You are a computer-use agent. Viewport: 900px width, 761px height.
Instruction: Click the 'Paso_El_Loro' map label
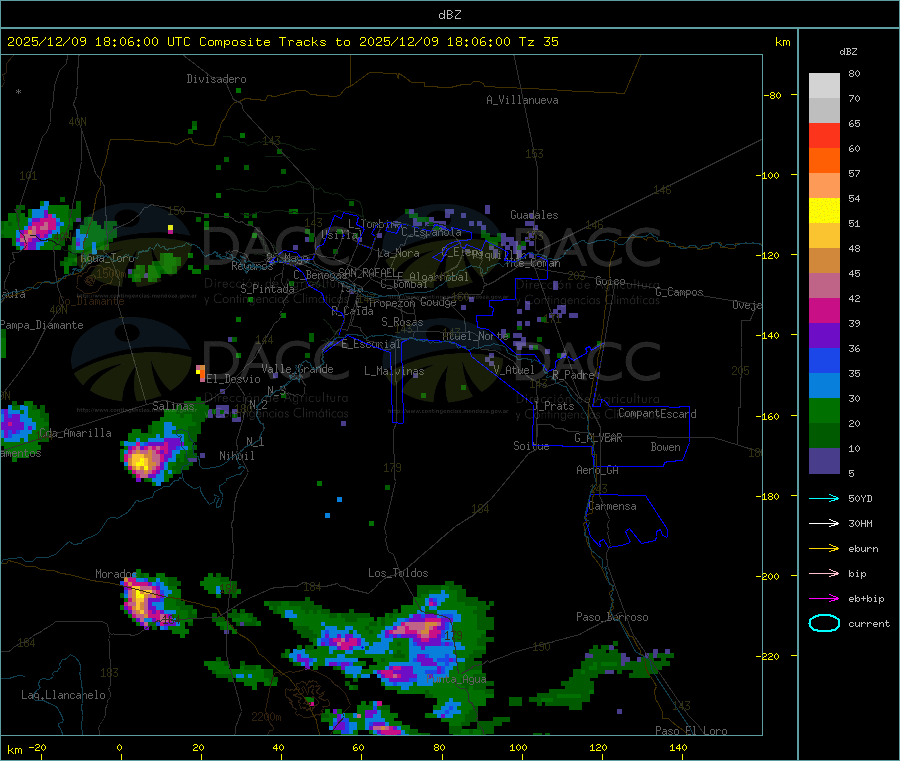(x=692, y=731)
